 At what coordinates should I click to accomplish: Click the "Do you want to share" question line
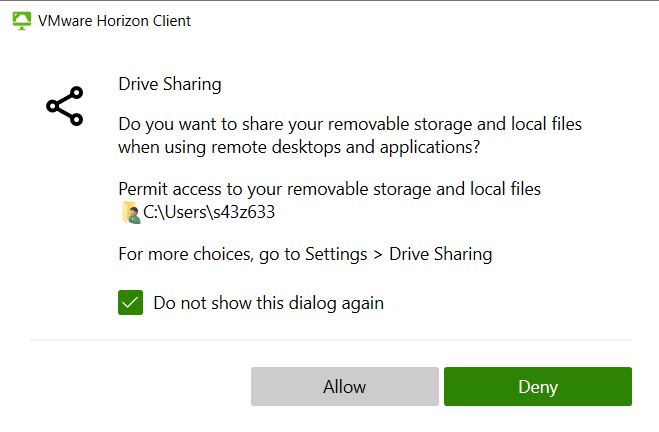point(350,125)
